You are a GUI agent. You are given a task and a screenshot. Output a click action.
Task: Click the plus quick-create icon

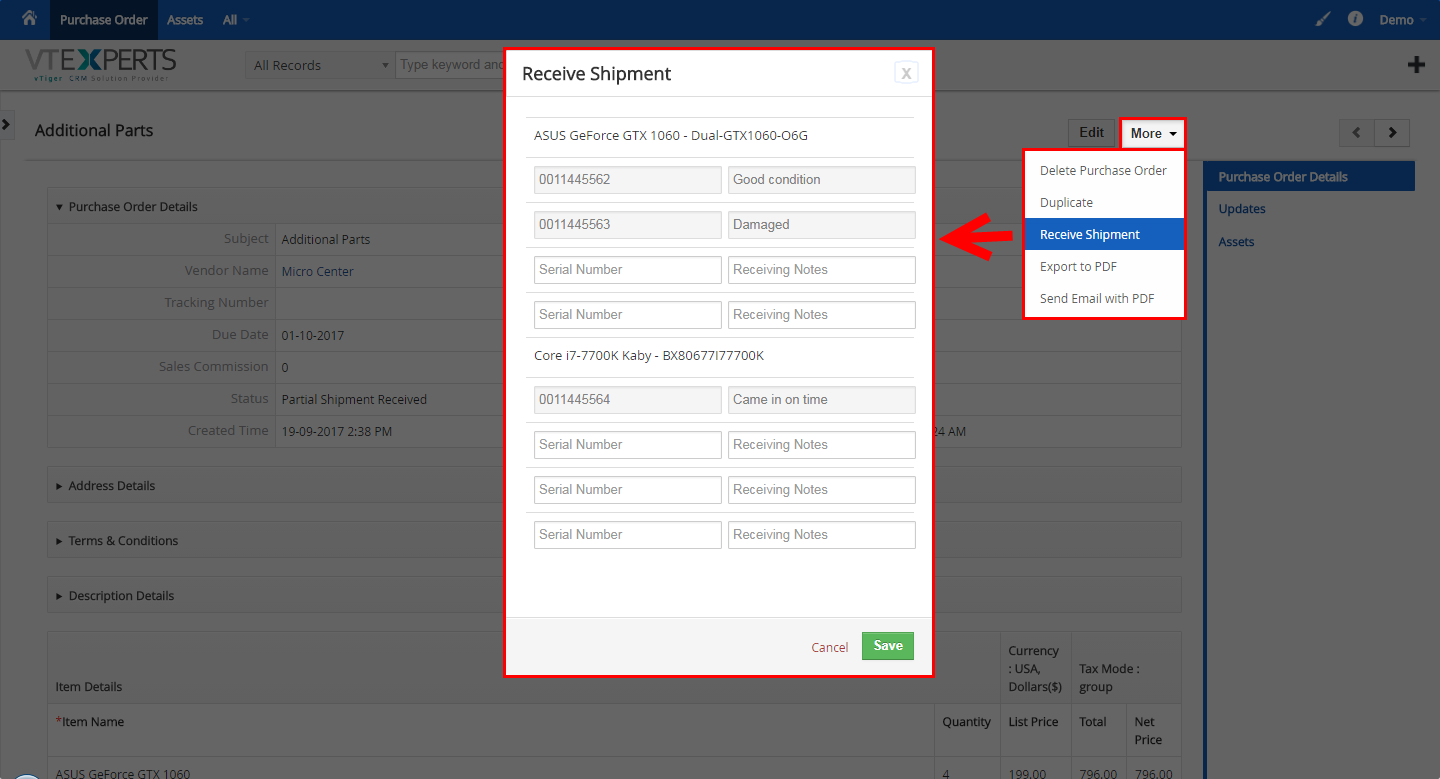(x=1416, y=65)
